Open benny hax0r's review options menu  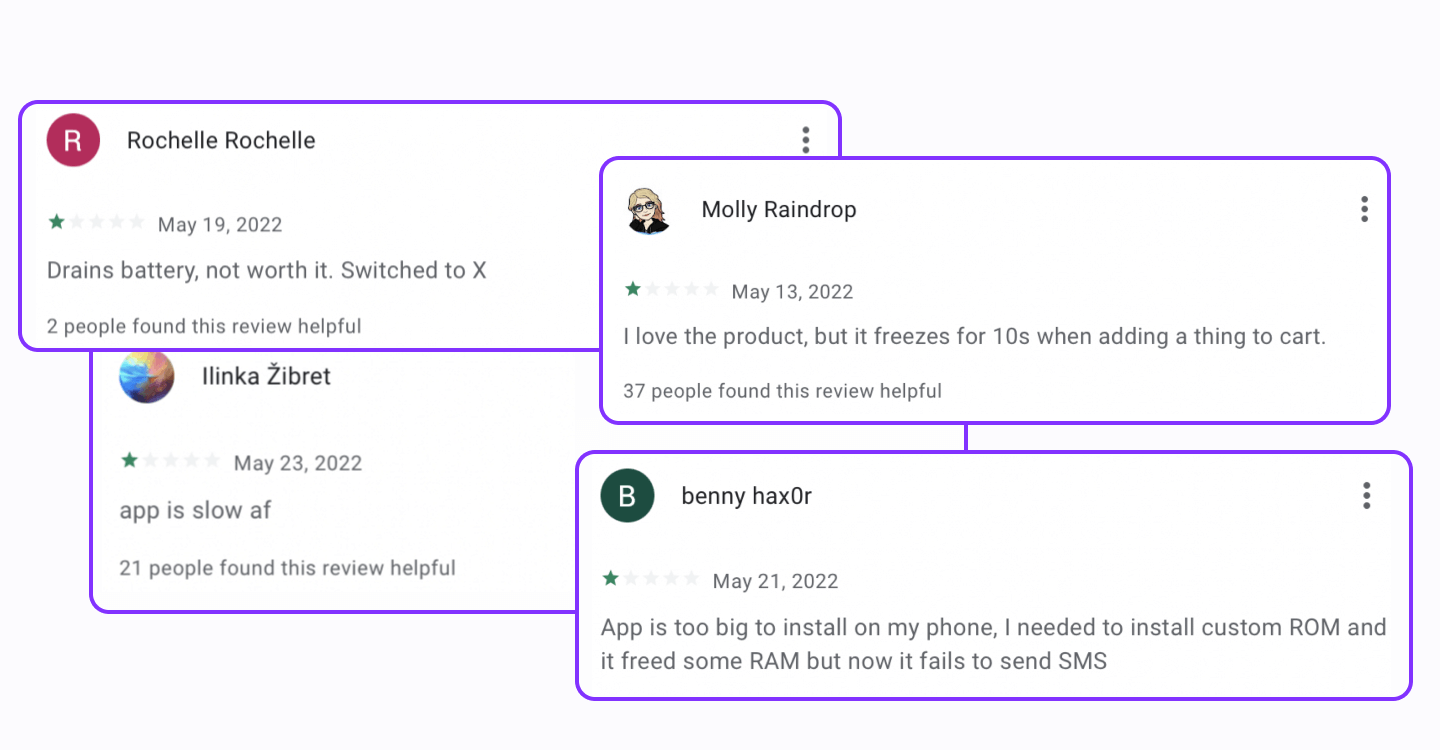pos(1366,495)
